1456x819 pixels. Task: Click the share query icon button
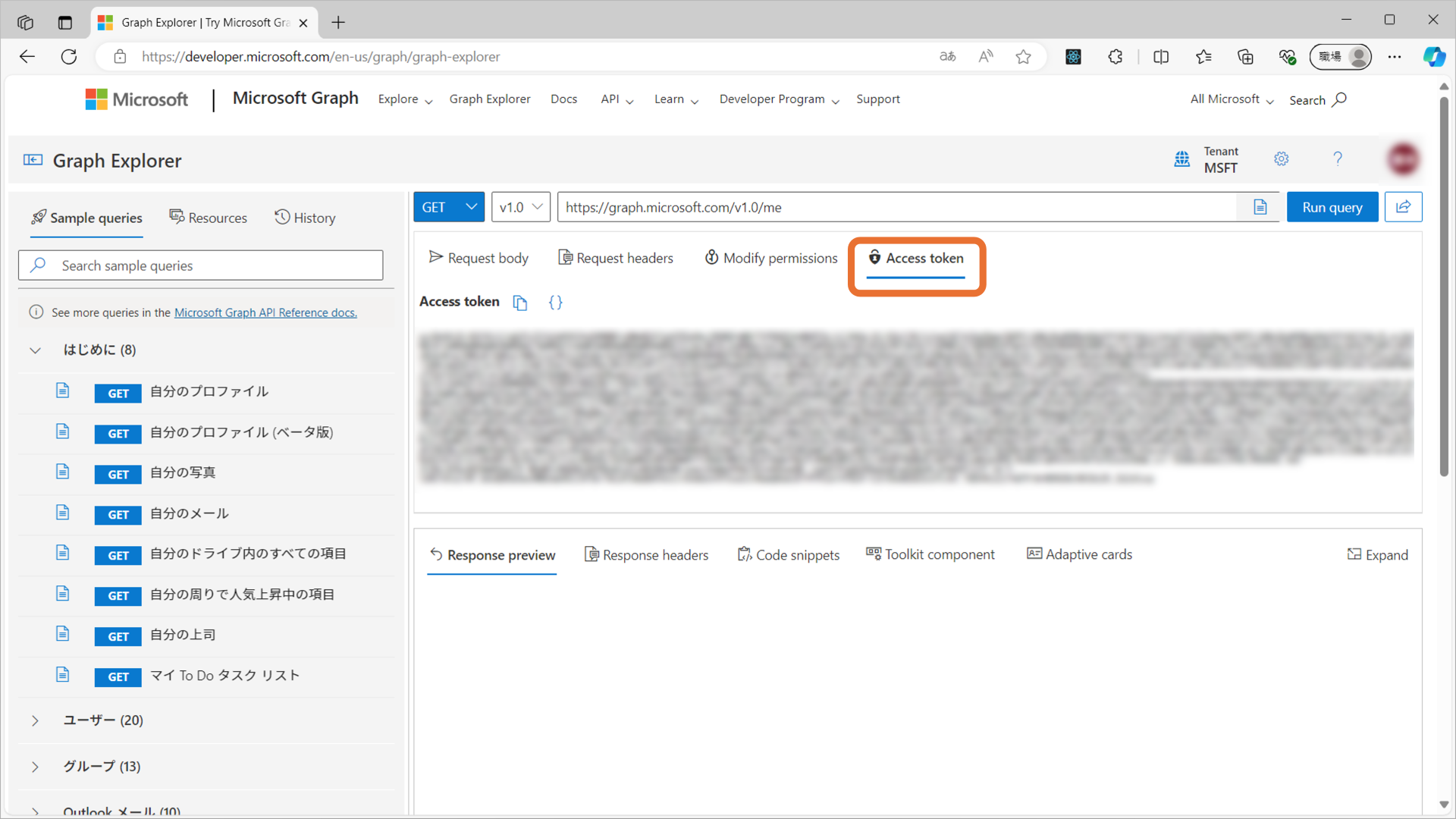[x=1403, y=207]
